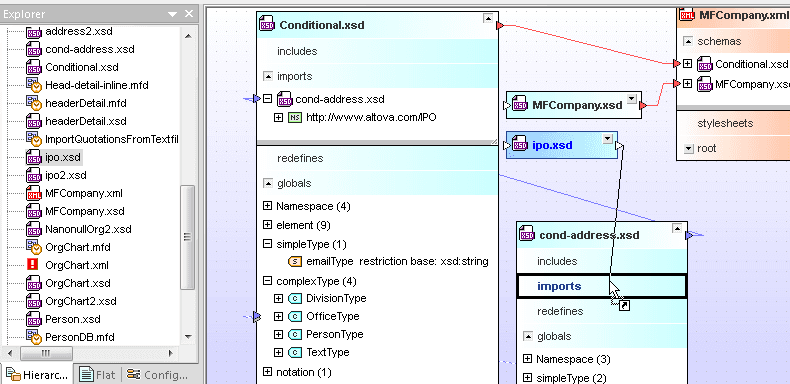Click PersonDB.mfd mapping file icon
The image size is (790, 384).
(x=34, y=337)
